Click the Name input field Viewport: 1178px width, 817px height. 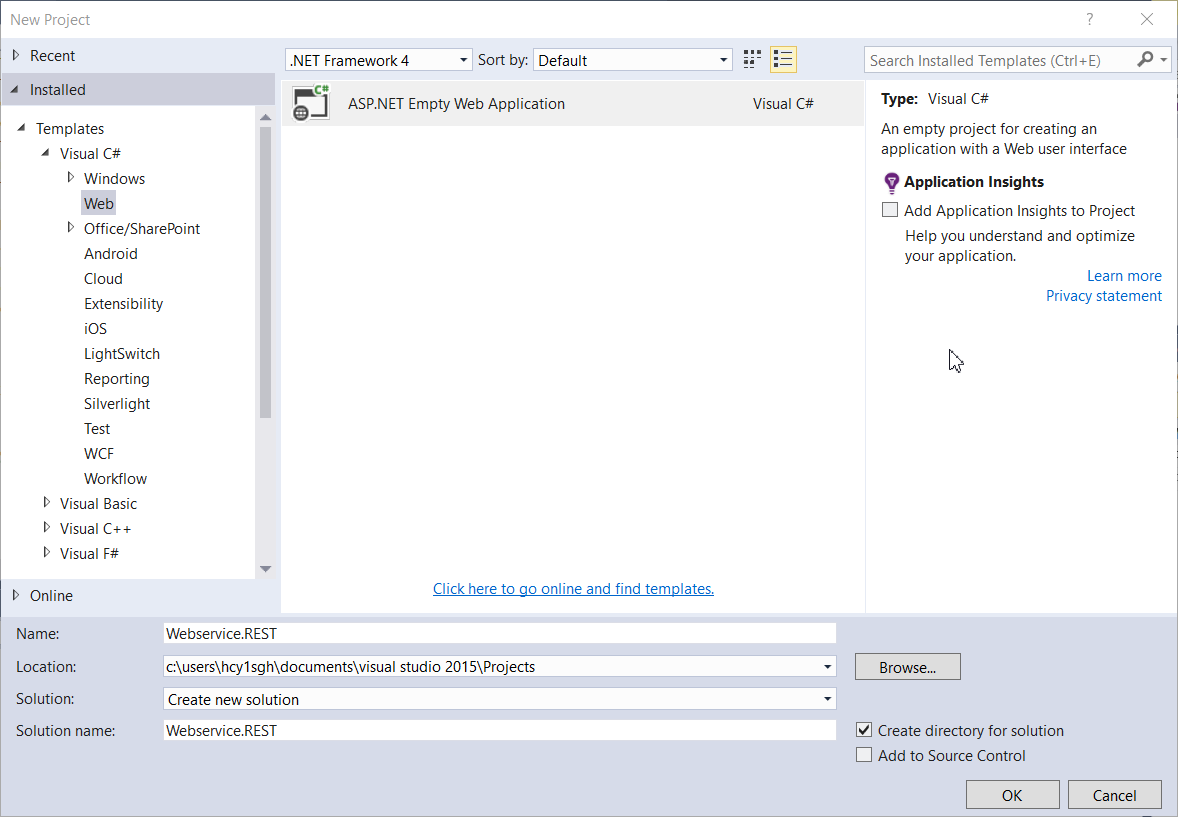[500, 634]
